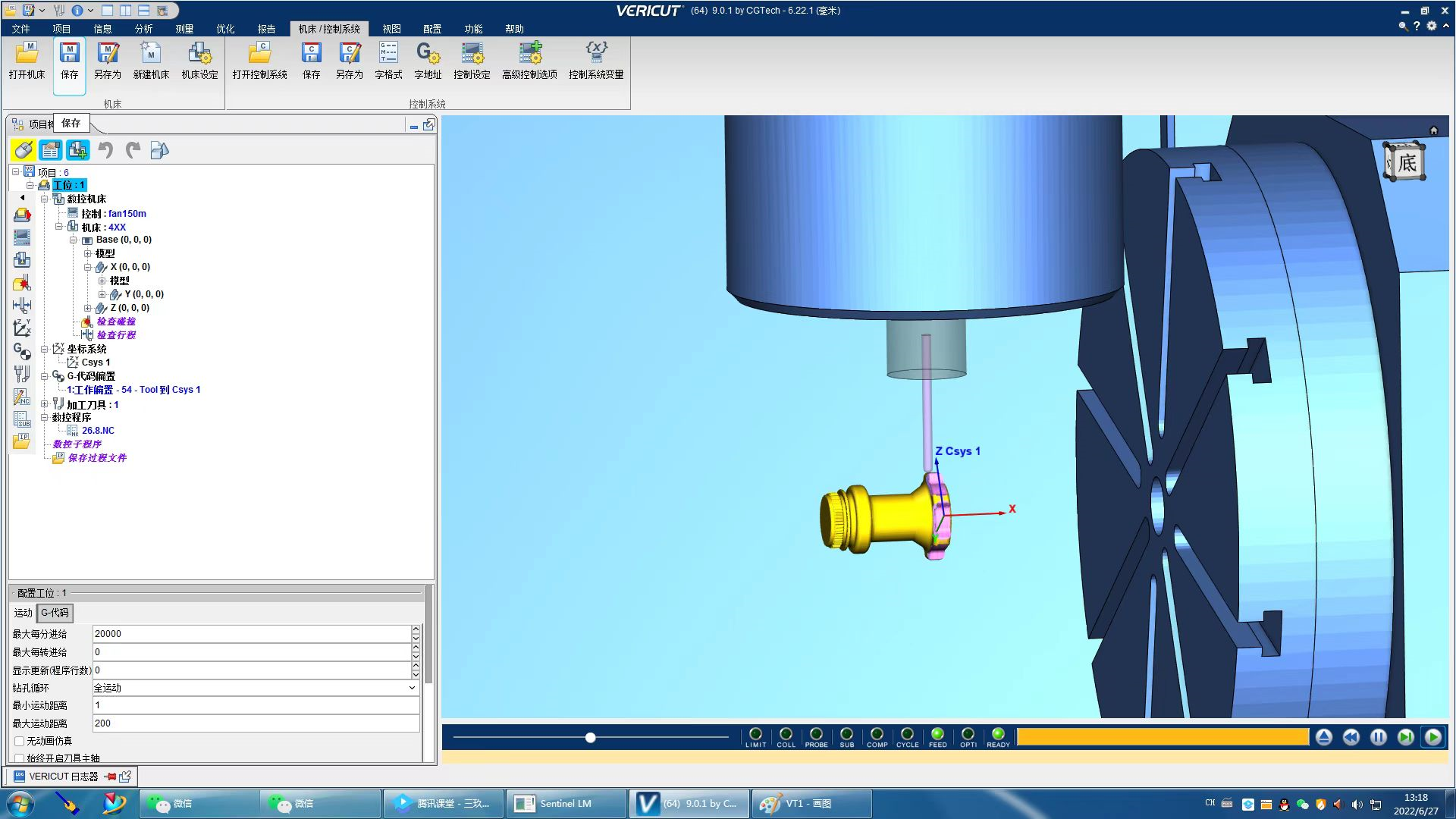Open the 优化 menu tab
This screenshot has width=1456, height=819.
225,29
